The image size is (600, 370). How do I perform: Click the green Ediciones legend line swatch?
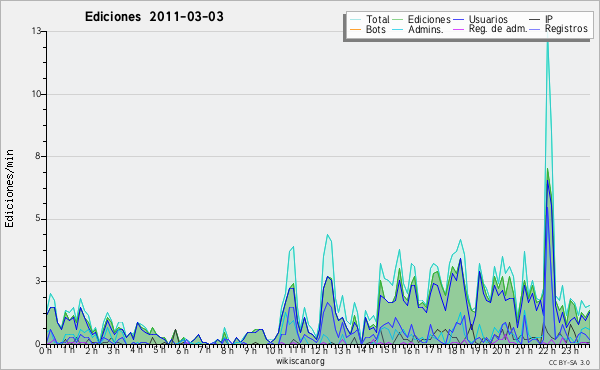click(x=398, y=19)
